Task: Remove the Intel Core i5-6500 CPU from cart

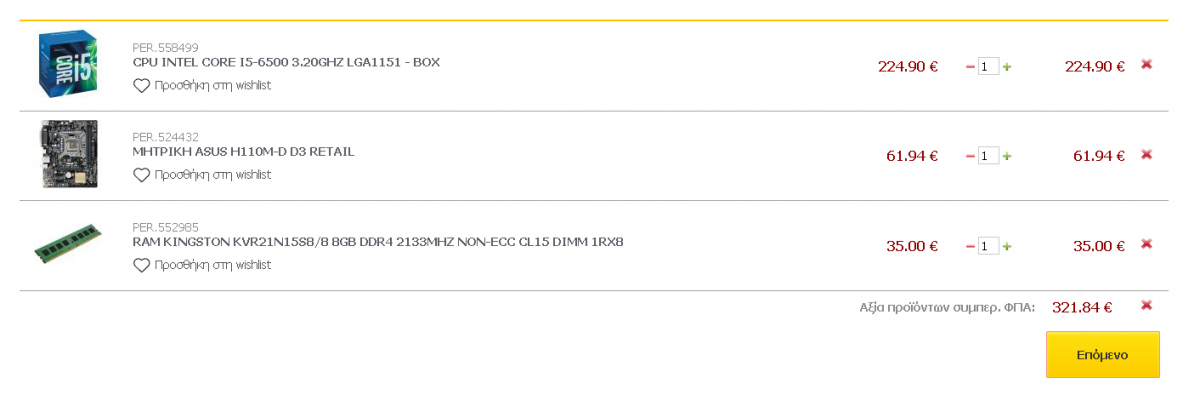Action: tap(1146, 64)
